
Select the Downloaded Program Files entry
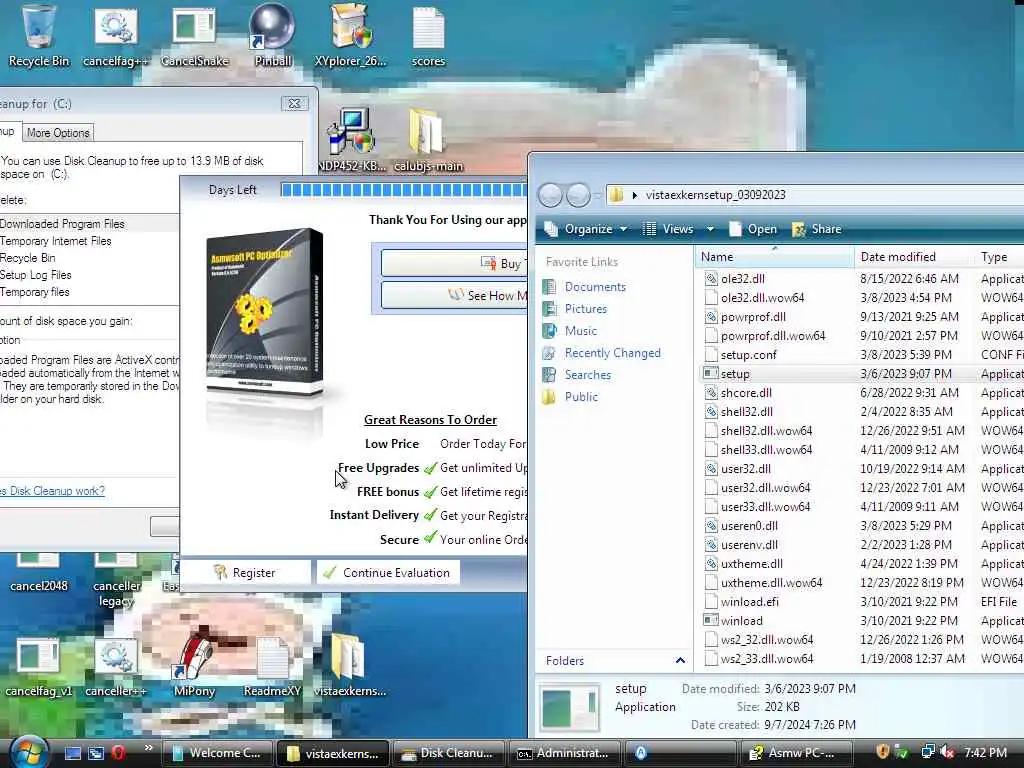tap(89, 223)
